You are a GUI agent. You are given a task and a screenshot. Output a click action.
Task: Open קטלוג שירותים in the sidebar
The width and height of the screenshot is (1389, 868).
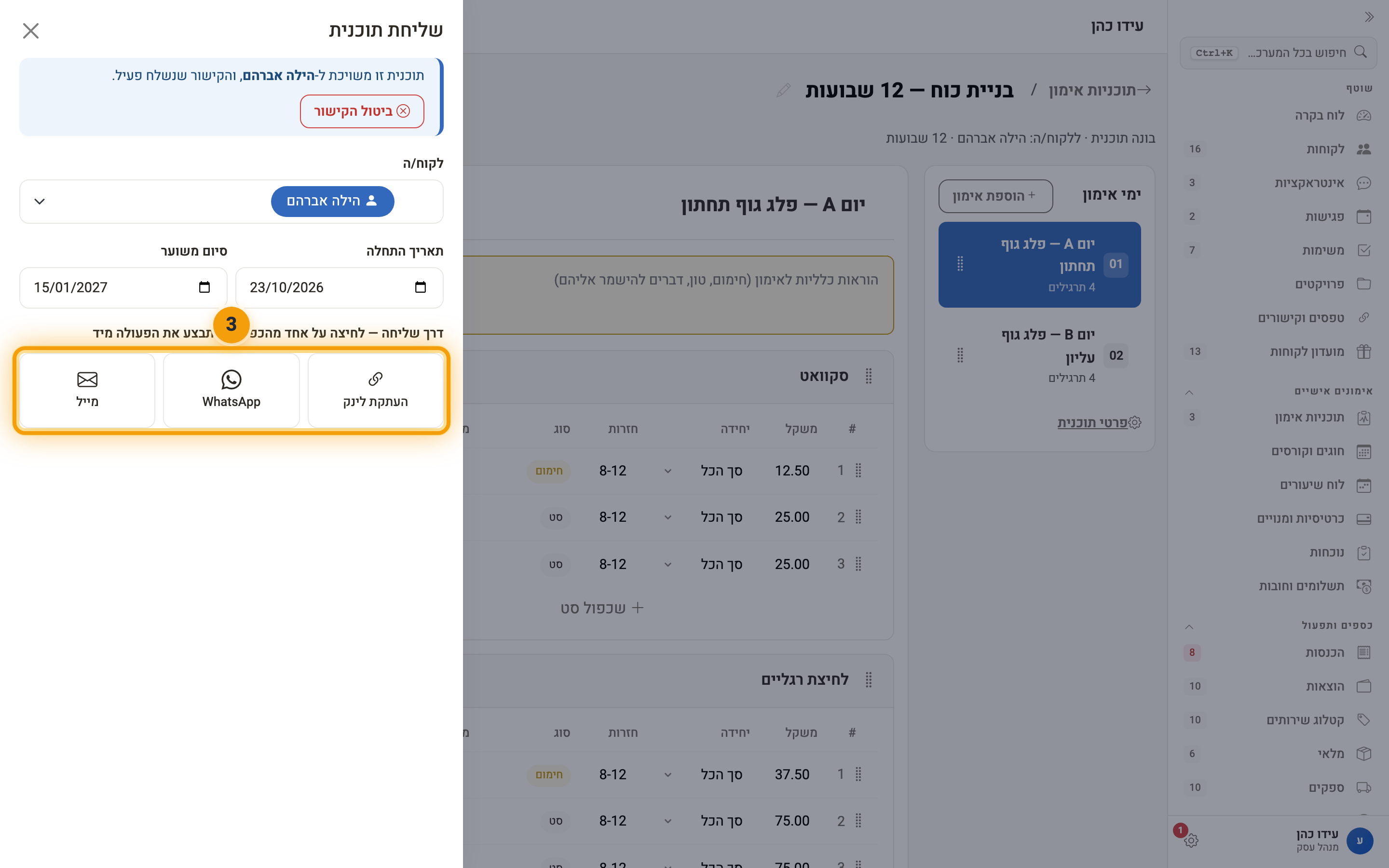coord(1278,720)
